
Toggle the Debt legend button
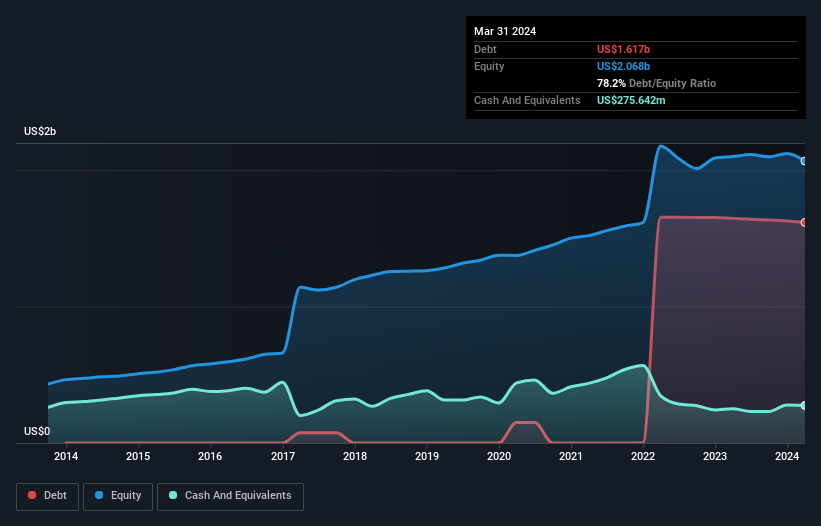[48, 496]
